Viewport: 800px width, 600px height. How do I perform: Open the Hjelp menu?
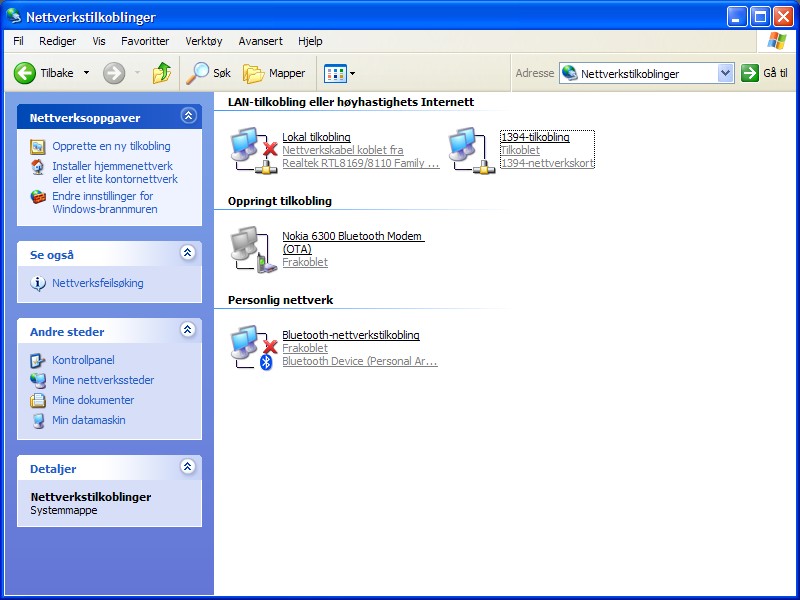pyautogui.click(x=310, y=41)
